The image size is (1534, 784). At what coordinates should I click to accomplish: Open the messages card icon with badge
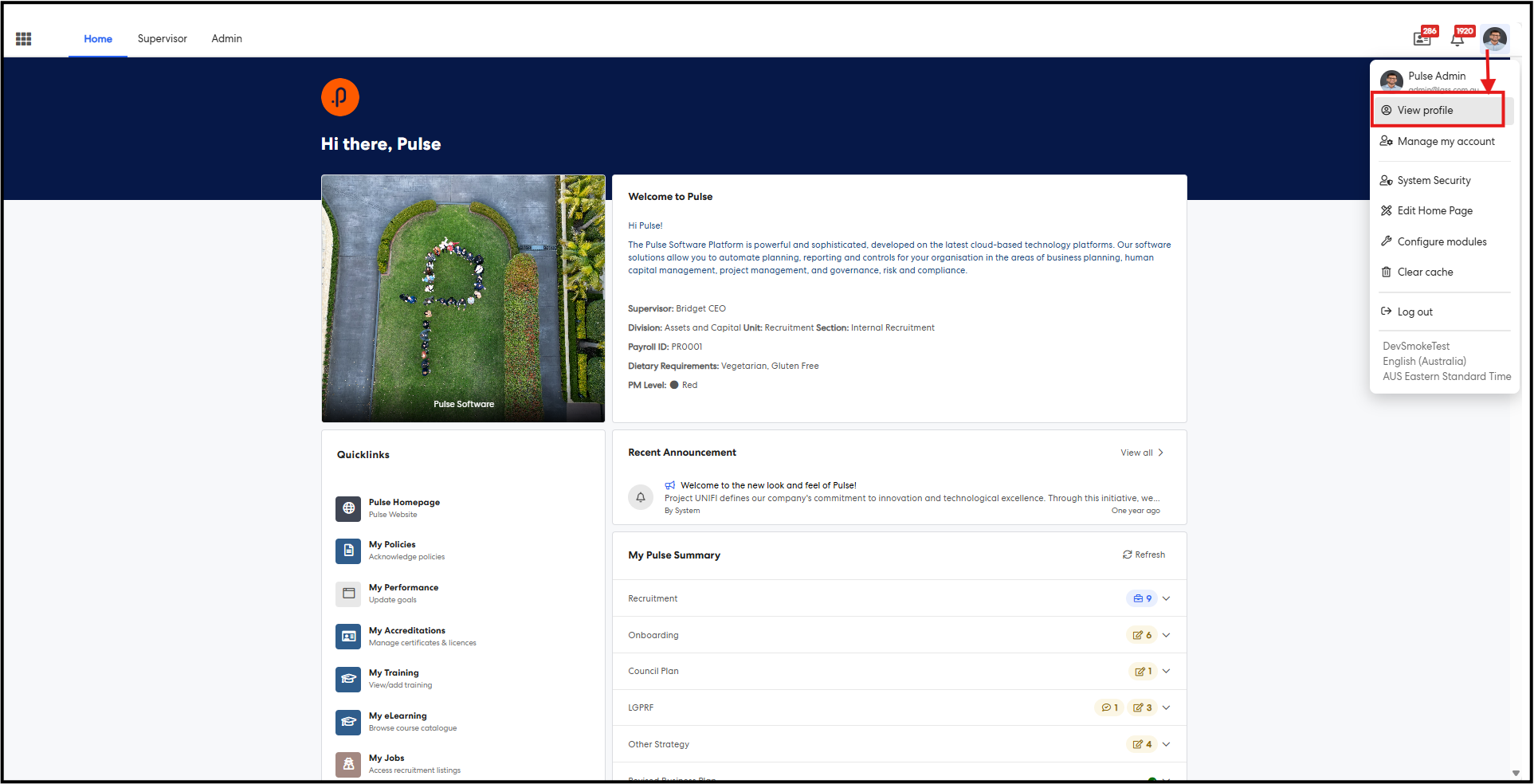(x=1422, y=39)
